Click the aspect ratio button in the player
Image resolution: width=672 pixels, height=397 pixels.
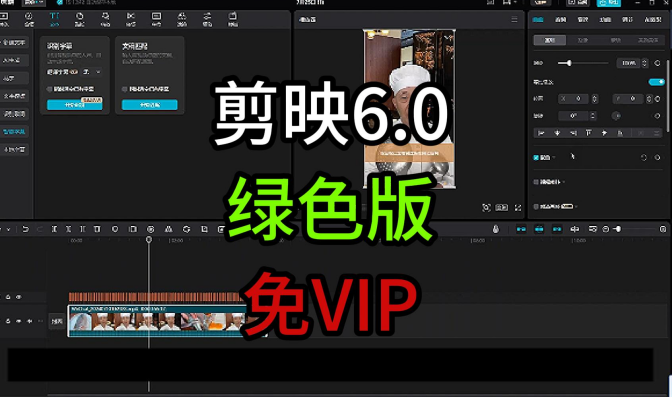(501, 208)
